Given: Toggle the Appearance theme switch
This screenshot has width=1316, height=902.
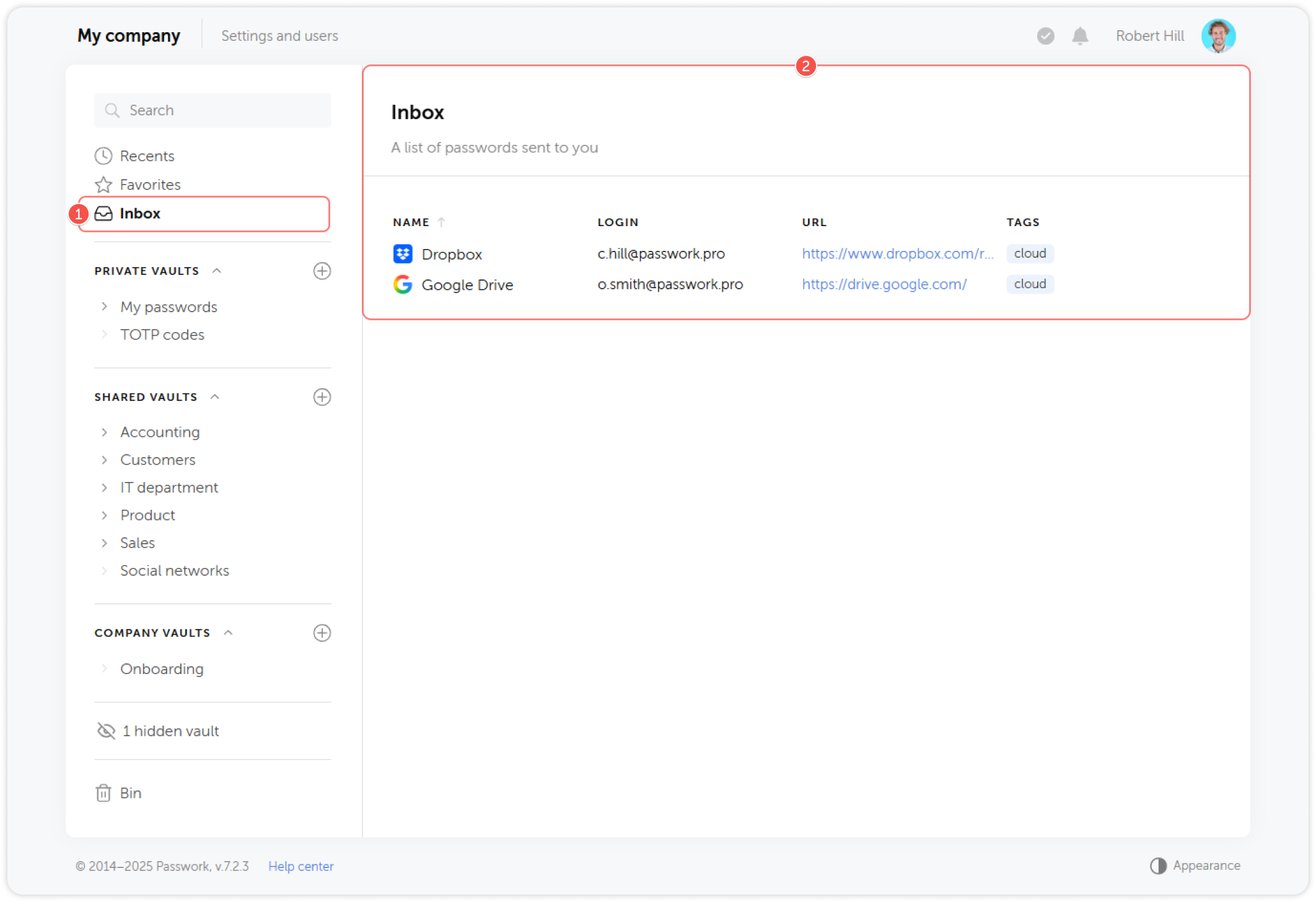Looking at the screenshot, I should (1158, 865).
